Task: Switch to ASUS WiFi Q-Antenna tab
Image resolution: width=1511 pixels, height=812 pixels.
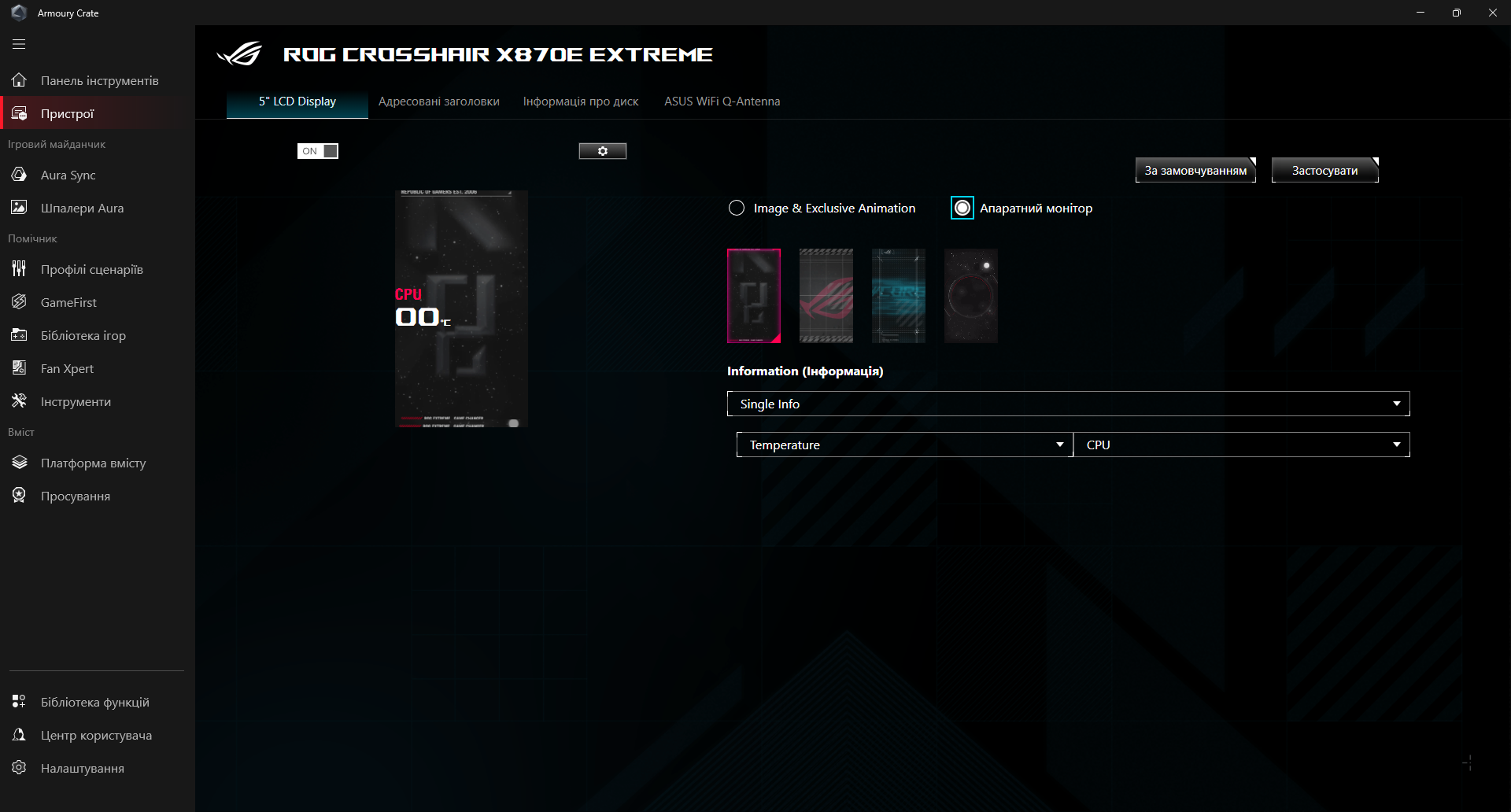Action: tap(722, 101)
